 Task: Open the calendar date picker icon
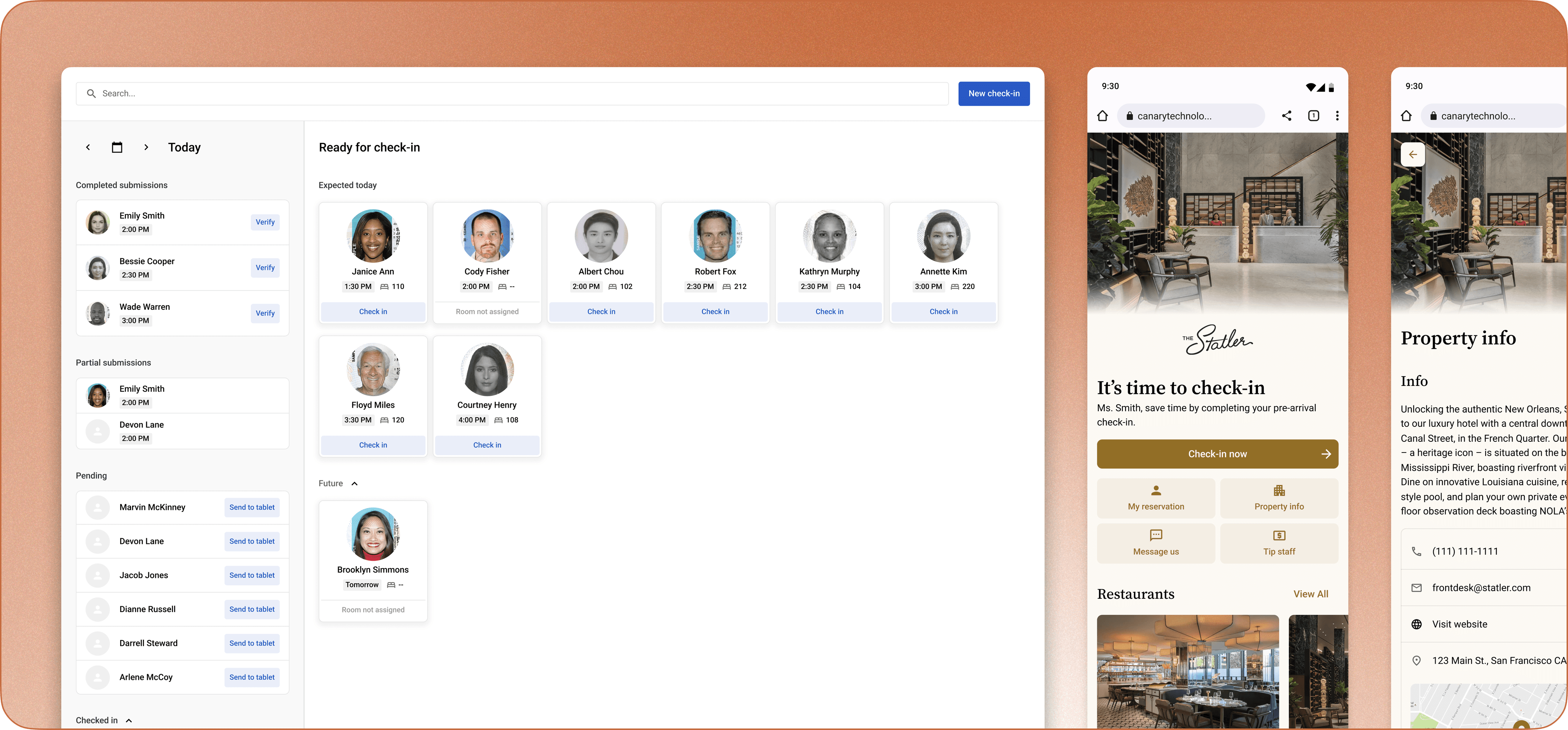click(x=117, y=147)
